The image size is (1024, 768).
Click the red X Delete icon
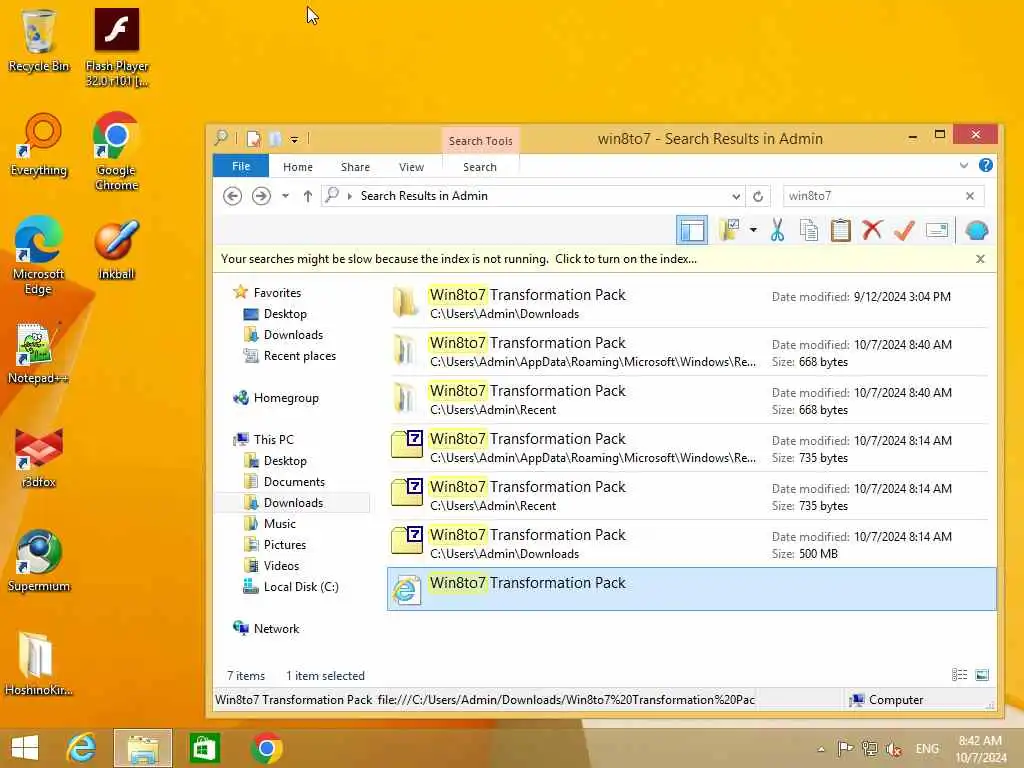(872, 230)
